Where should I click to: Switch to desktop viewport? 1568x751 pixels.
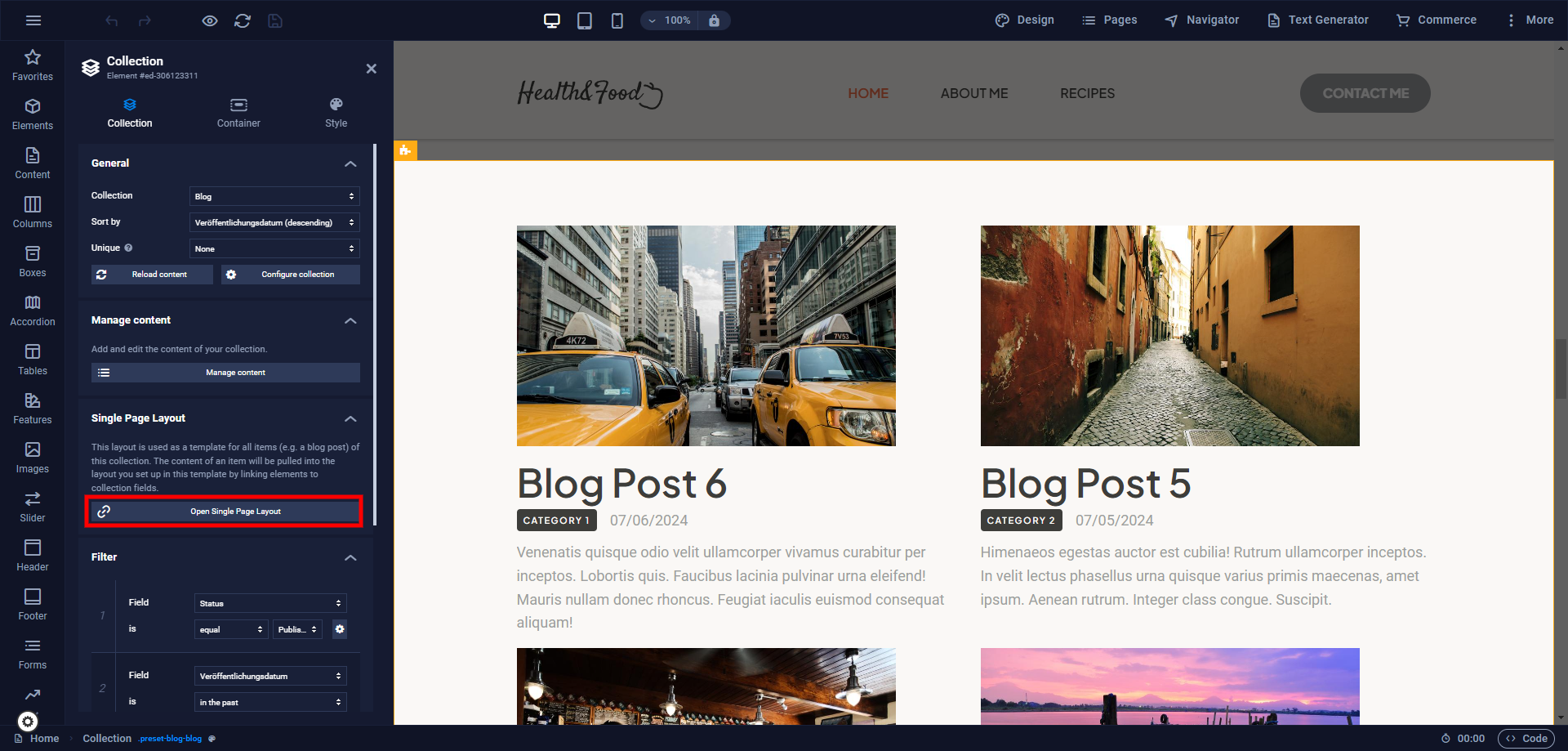(552, 20)
